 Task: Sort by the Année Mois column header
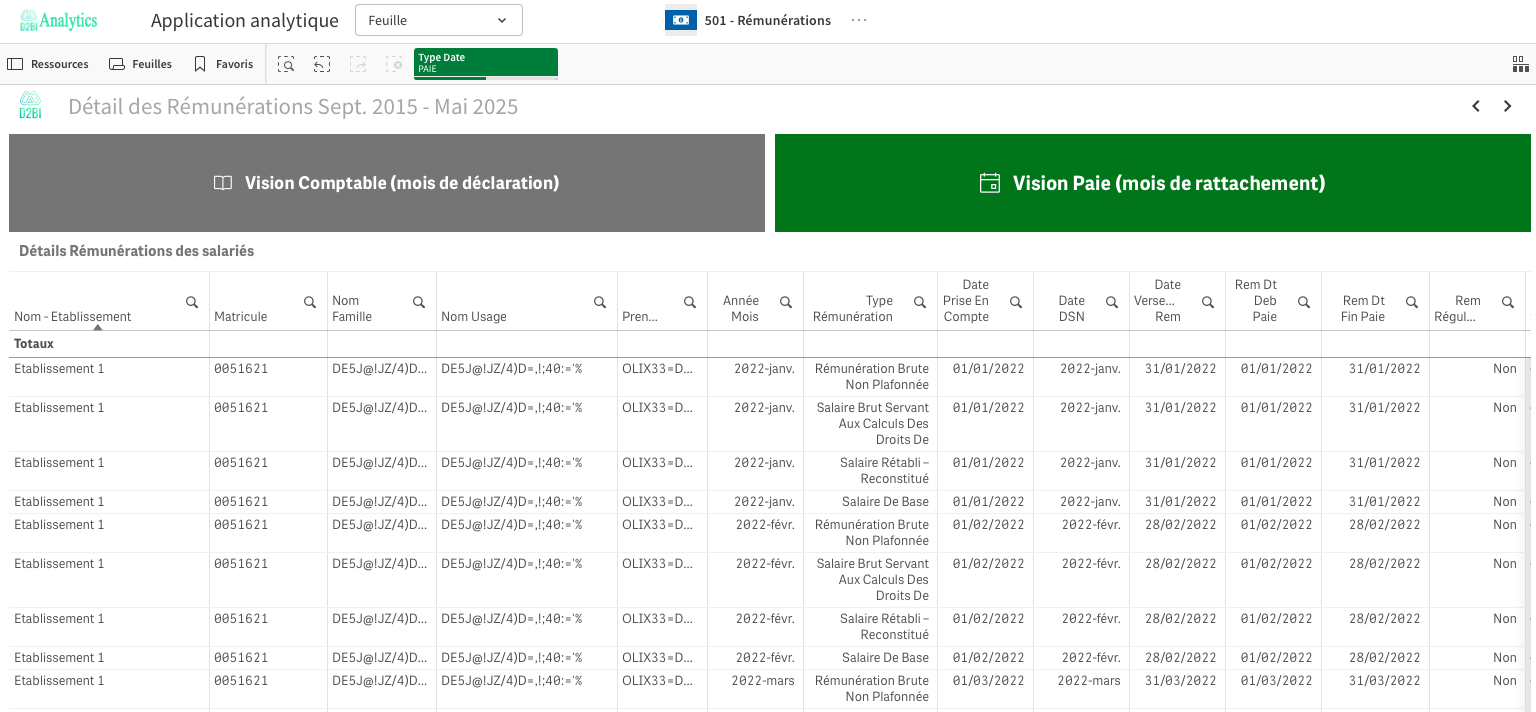click(x=741, y=308)
